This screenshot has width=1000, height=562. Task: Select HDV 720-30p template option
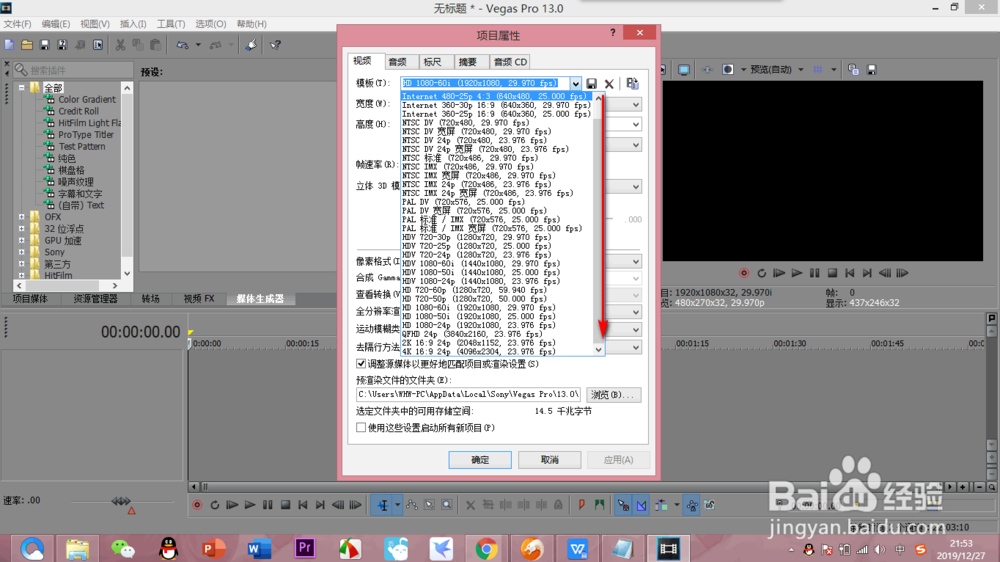coord(476,237)
